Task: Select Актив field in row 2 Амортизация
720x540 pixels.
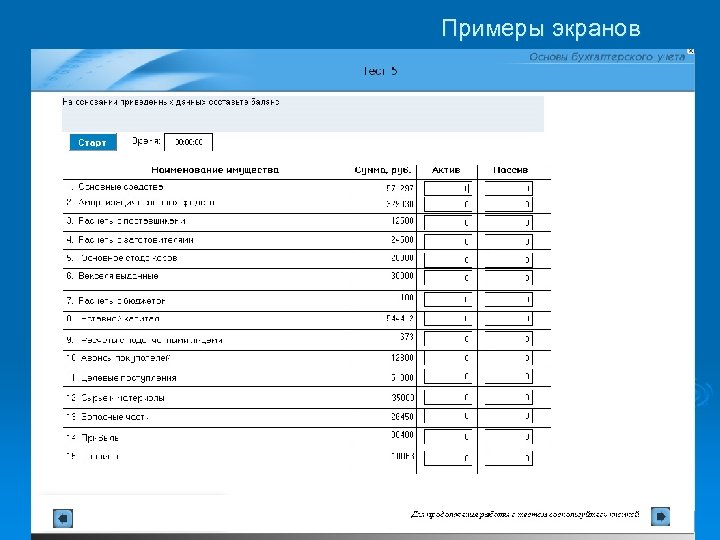Action: tap(448, 204)
